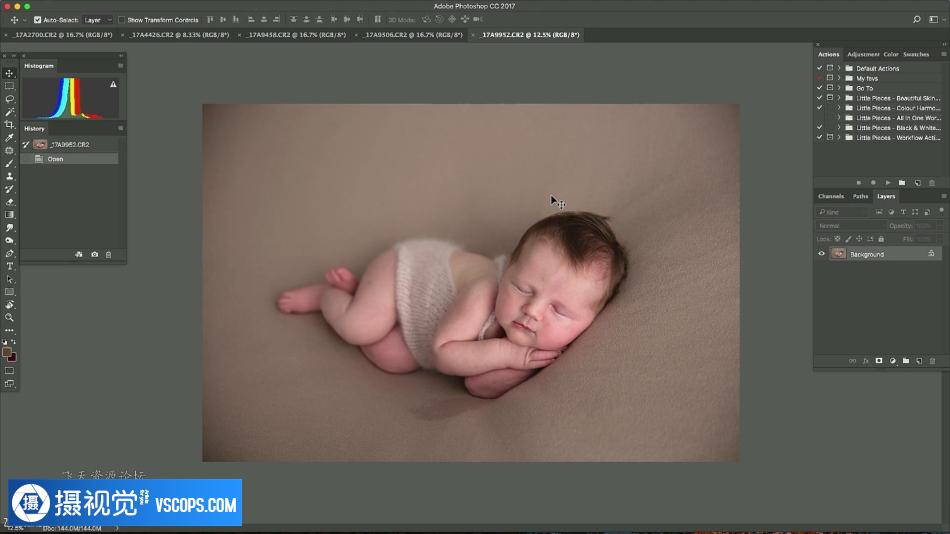
Task: Expand Little Pieces Beautiful Skin set
Action: click(x=839, y=98)
